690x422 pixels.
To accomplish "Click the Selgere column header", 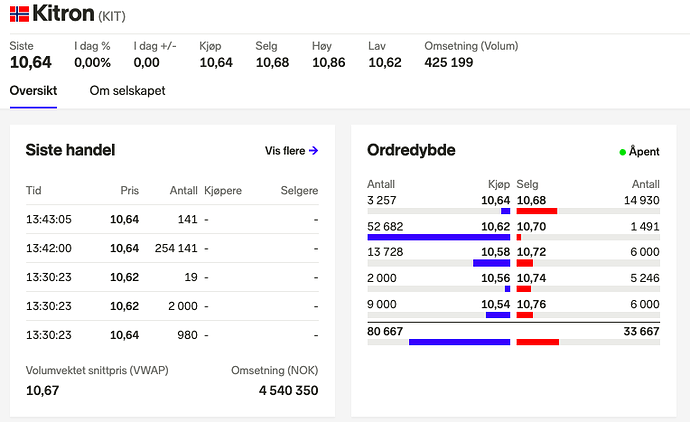I will 299,191.
